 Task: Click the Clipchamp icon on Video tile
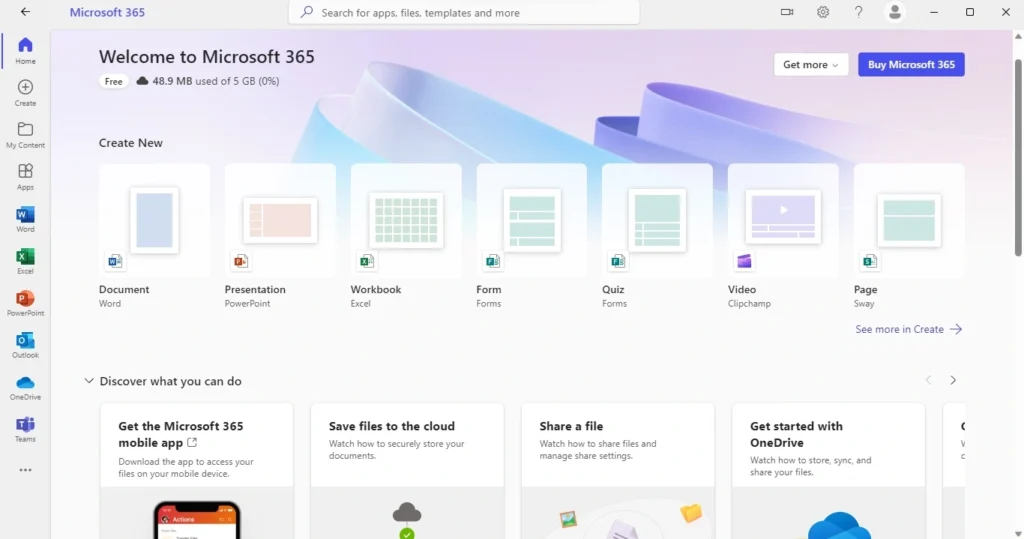point(744,261)
